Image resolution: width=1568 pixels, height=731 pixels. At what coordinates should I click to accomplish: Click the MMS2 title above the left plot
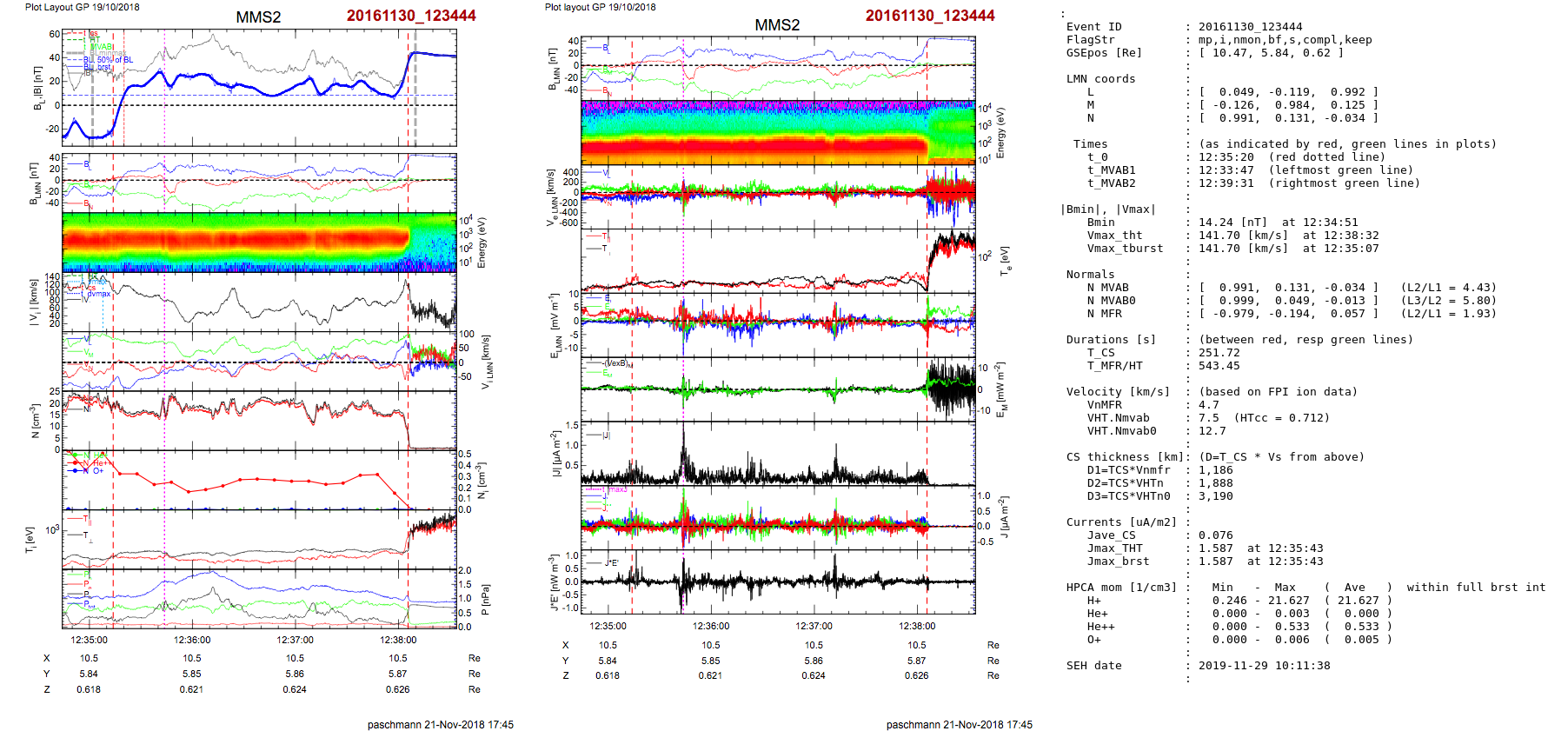click(x=258, y=17)
